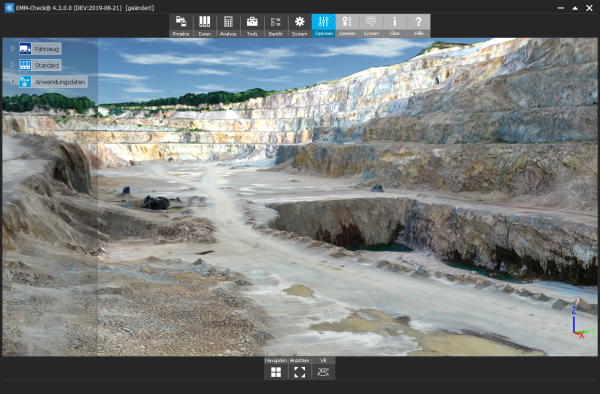The height and width of the screenshot is (394, 600).
Task: Open Hilfe question-mark button
Action: 419,26
